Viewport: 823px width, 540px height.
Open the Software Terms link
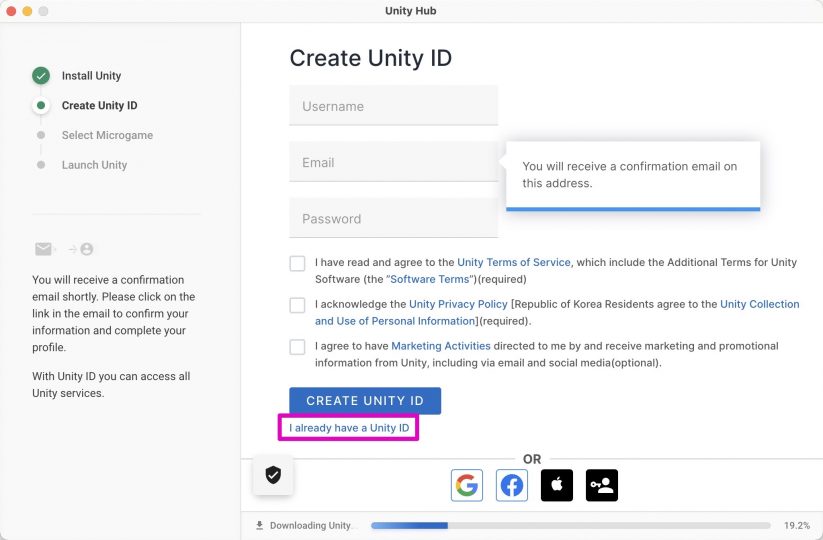pyautogui.click(x=429, y=279)
